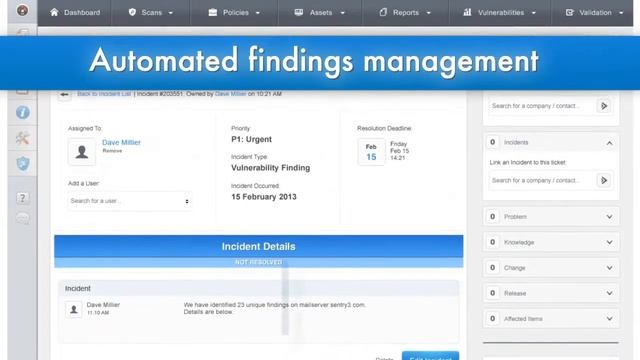Click the assigned user avatar picture
The height and width of the screenshot is (360, 640).
[82, 152]
